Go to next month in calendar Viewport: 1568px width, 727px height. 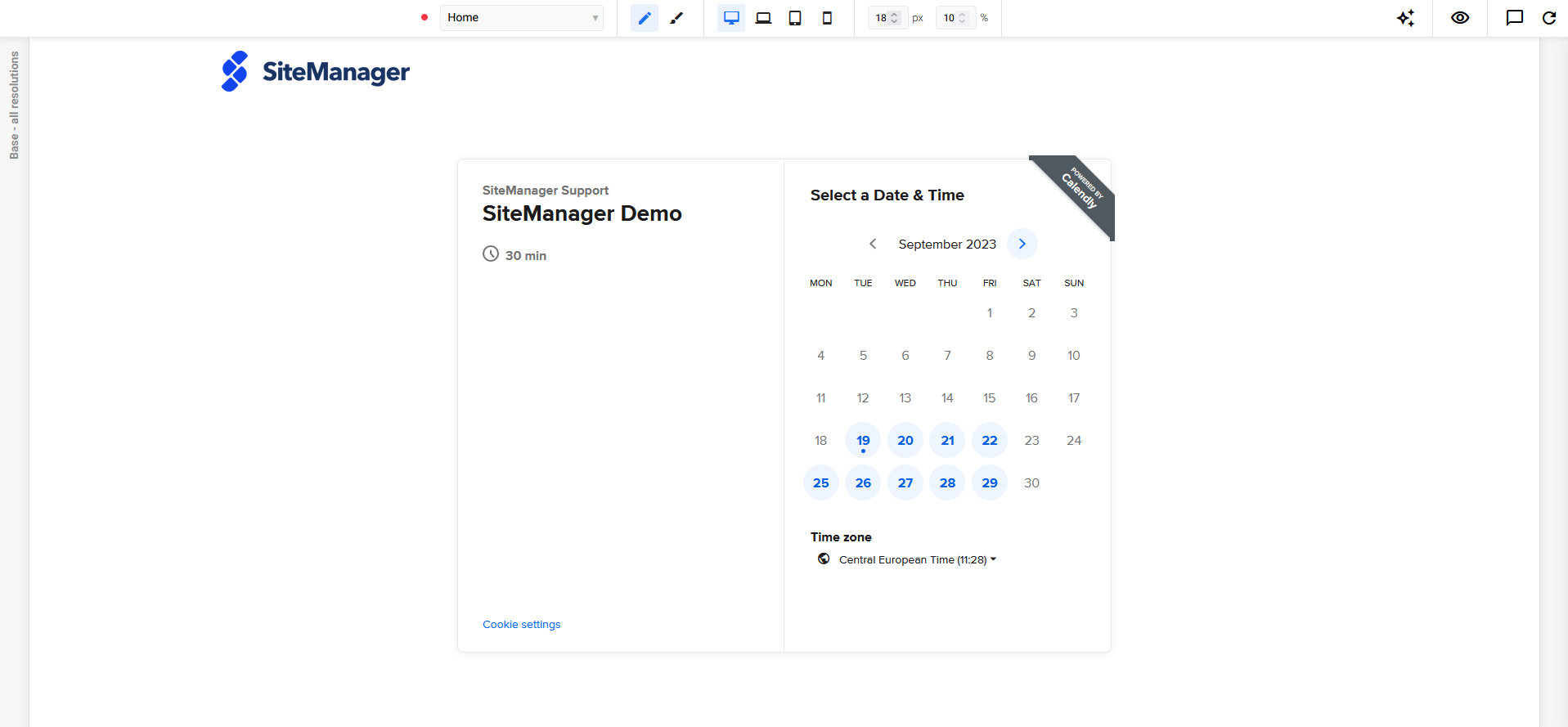pos(1022,244)
